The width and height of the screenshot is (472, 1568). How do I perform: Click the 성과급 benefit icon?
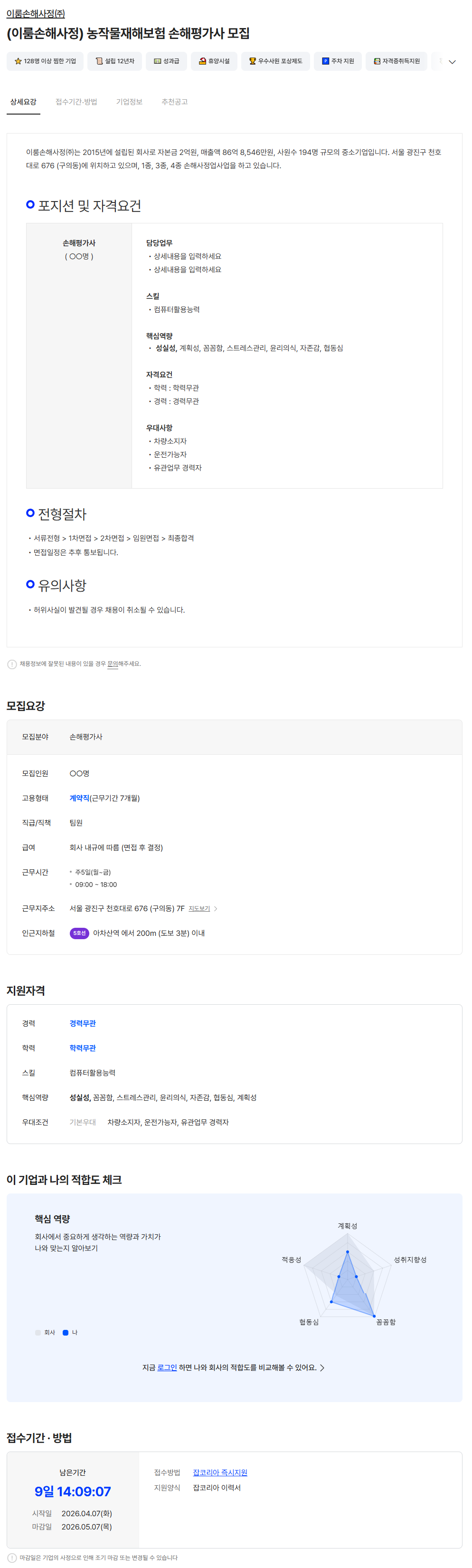[x=158, y=61]
